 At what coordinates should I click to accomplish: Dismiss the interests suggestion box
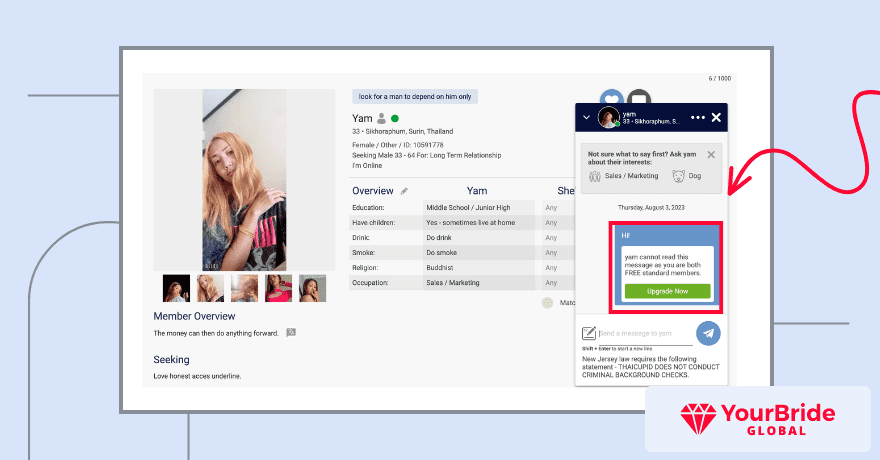click(x=711, y=155)
